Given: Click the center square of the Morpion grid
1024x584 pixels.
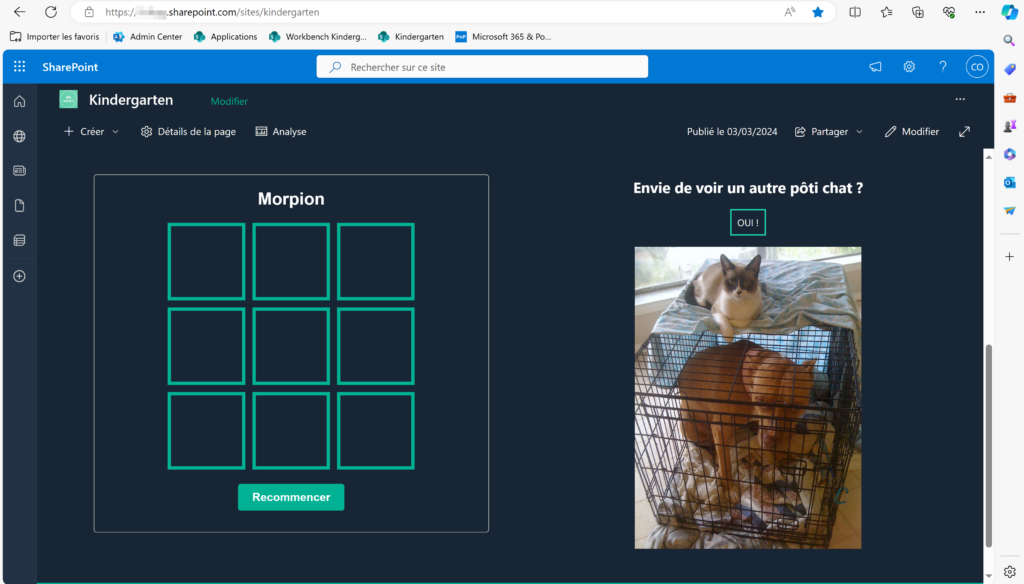Looking at the screenshot, I should coord(291,346).
